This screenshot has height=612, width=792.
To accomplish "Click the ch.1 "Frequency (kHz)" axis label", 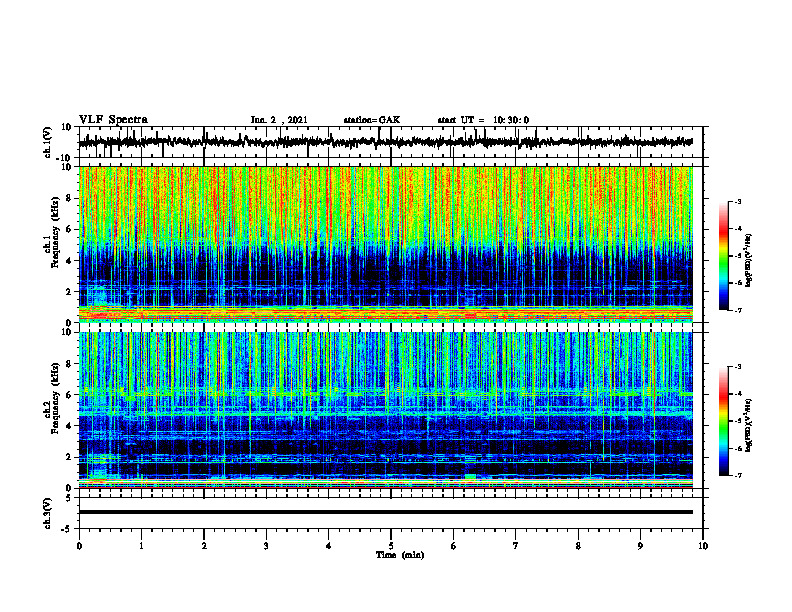I will pyautogui.click(x=55, y=230).
